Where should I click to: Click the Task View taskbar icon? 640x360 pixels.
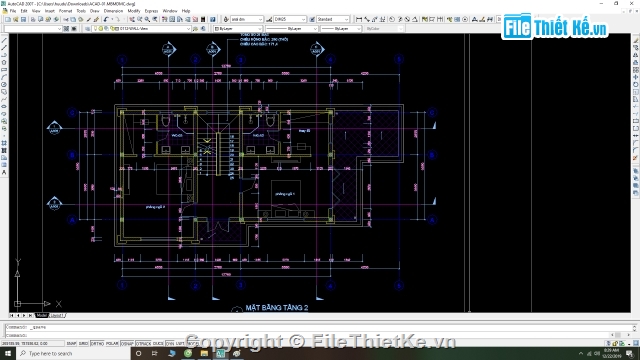[155, 353]
